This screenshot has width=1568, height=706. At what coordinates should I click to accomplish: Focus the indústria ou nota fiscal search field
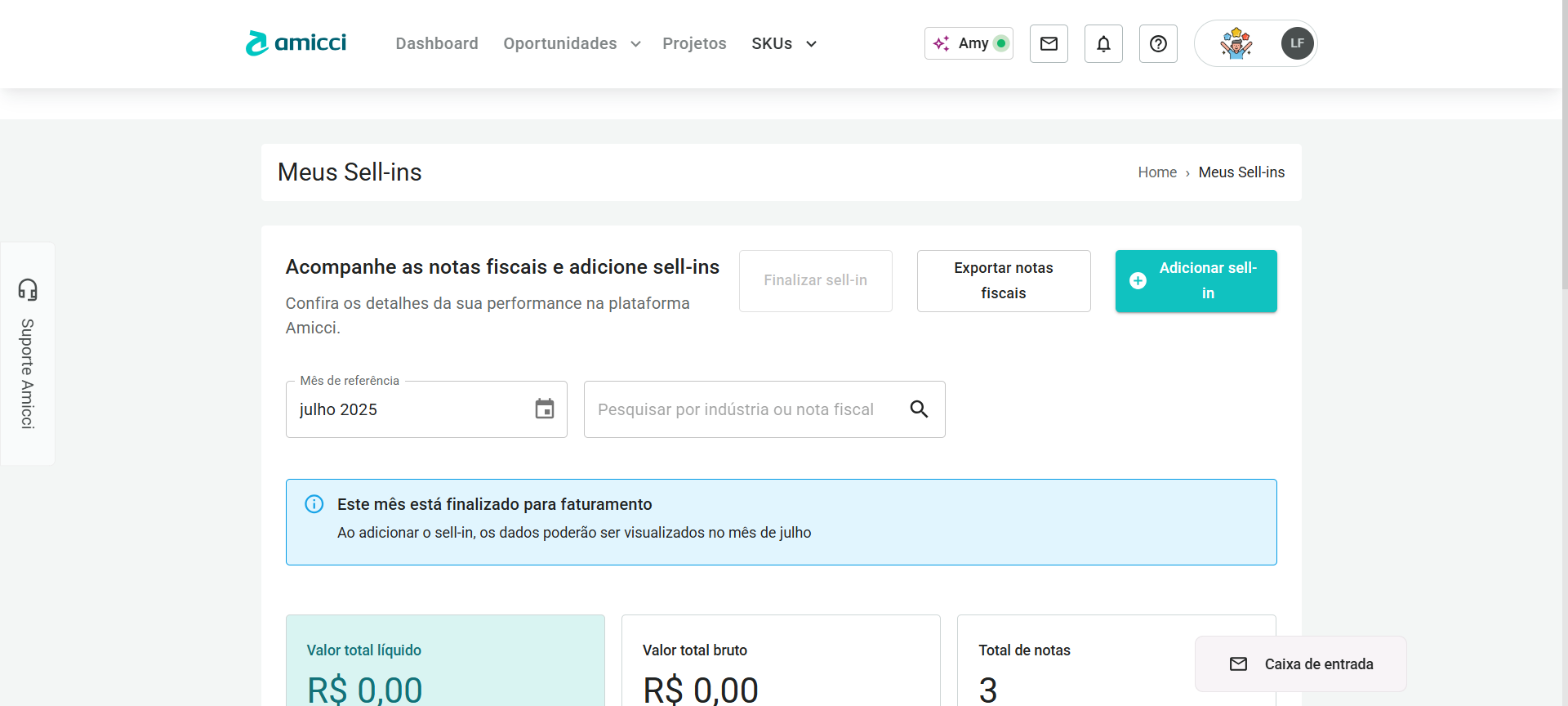743,409
